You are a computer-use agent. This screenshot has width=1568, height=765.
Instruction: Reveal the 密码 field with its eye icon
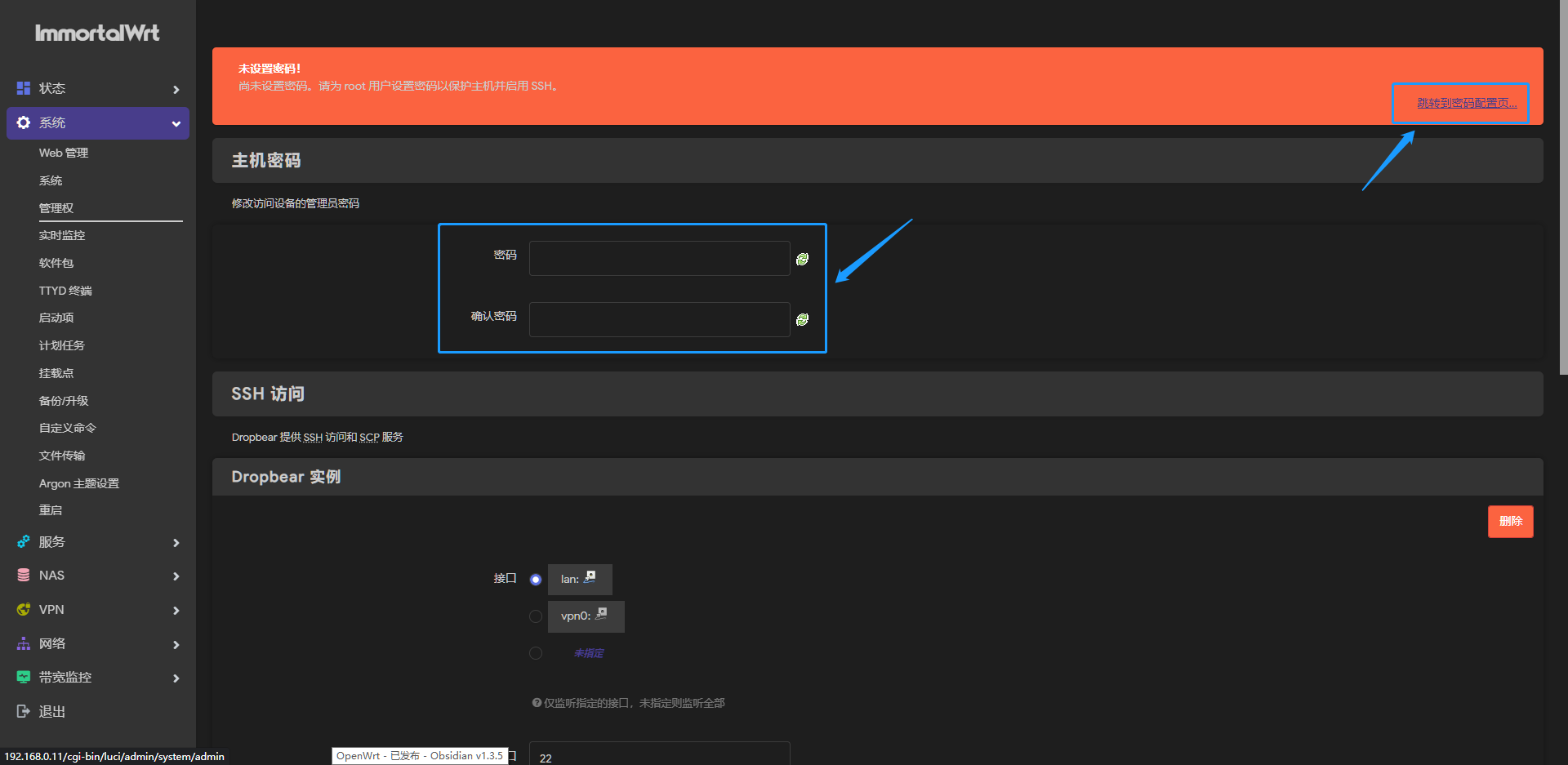802,258
